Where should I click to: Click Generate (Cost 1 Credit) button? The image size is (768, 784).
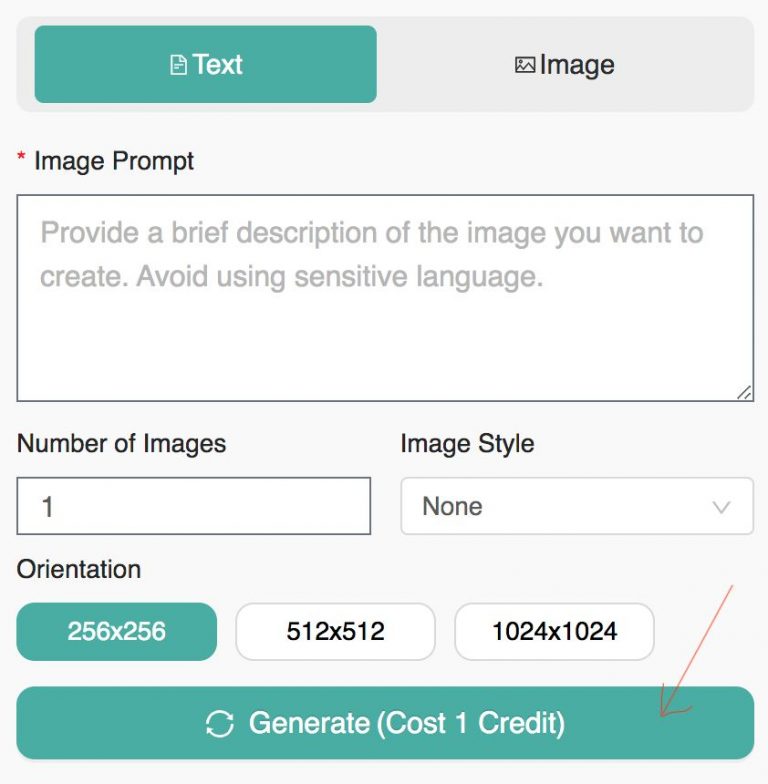point(385,723)
